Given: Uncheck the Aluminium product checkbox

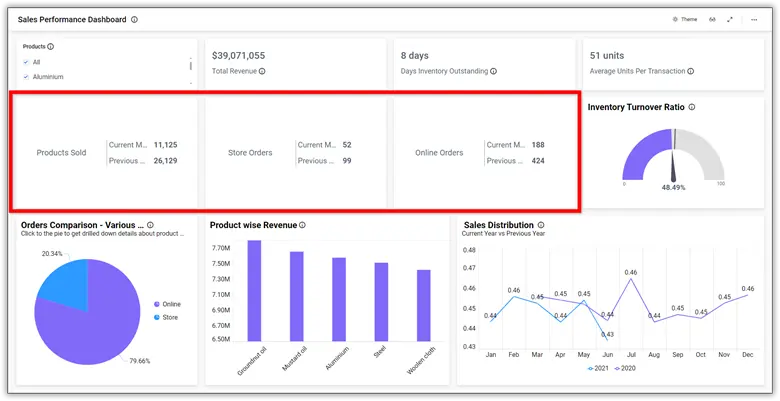Looking at the screenshot, I should 26,77.
